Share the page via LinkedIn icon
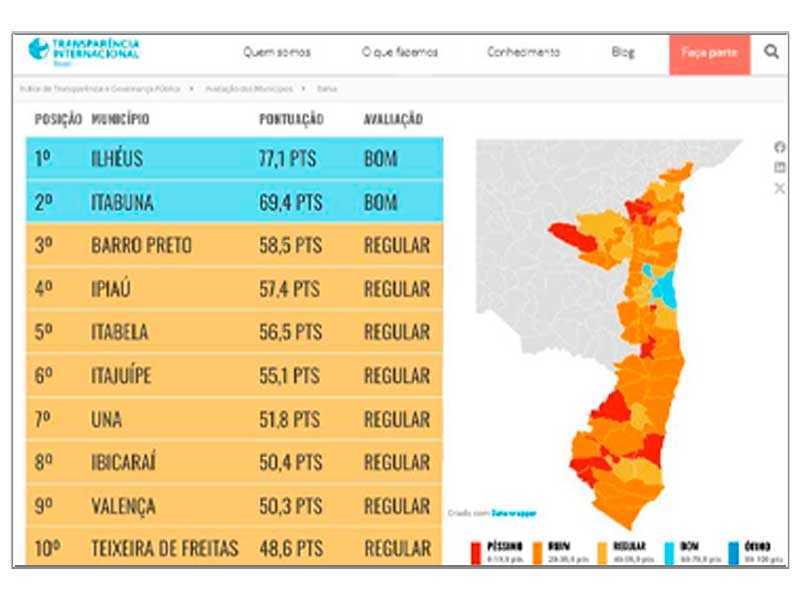 click(780, 167)
